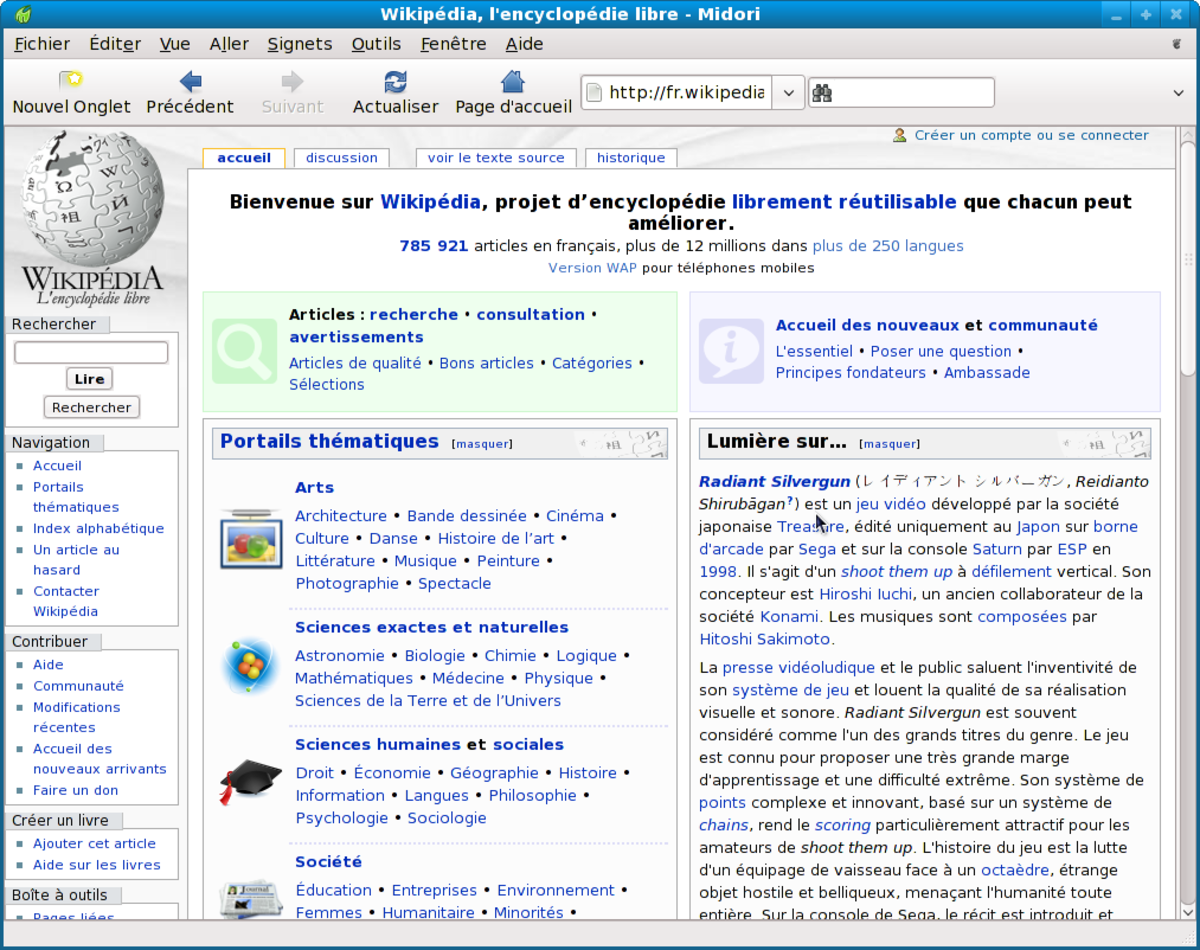The image size is (1200, 950).
Task: Expand the toolbar overflow chevron
Action: tap(1178, 93)
